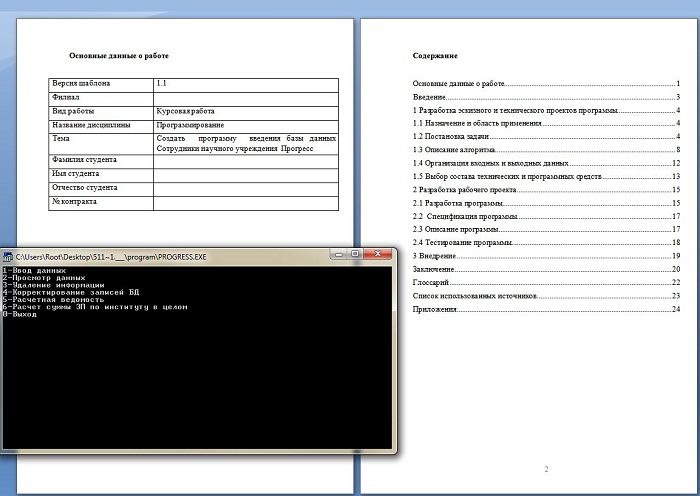Open contents entry 'Заключение'

546,270
